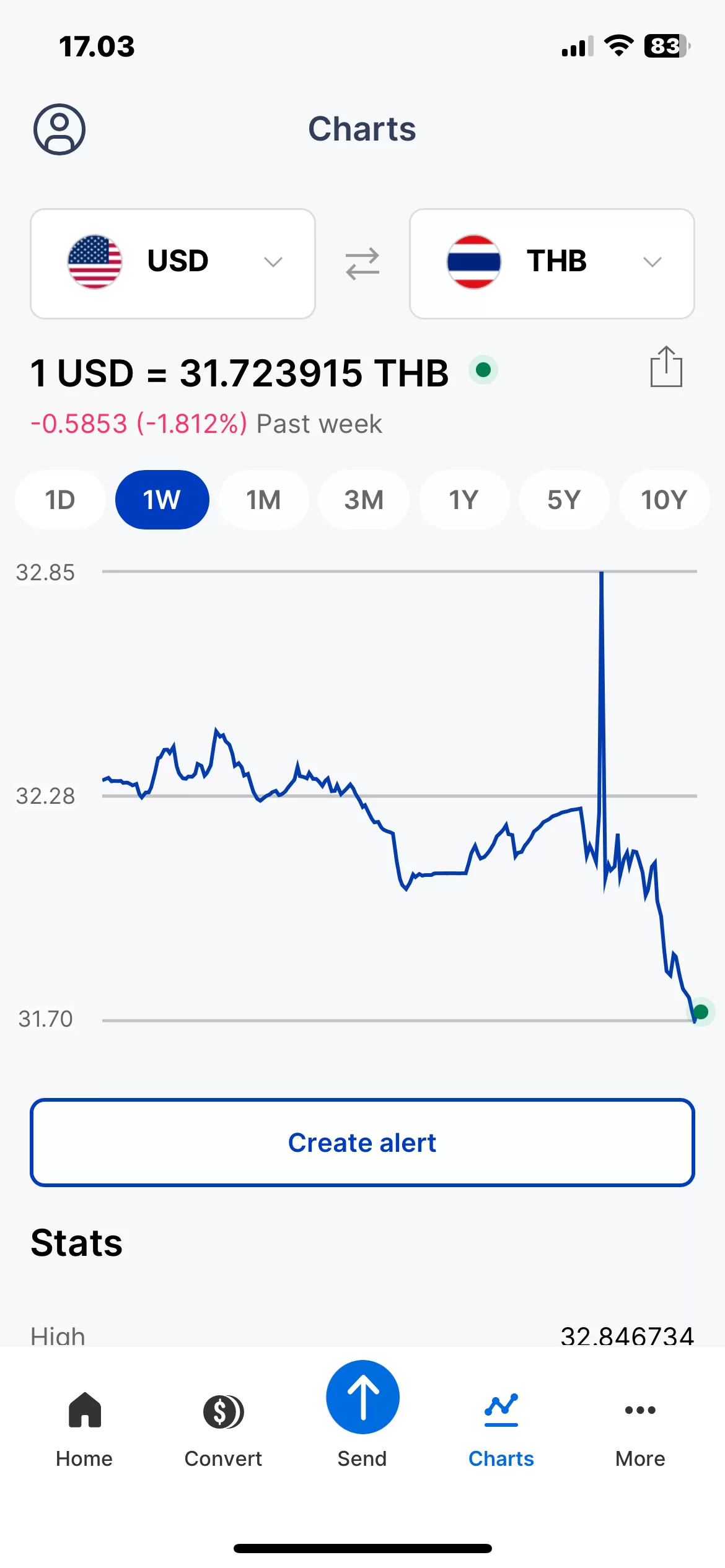Screen dimensions: 725x1568
Task: Switch chart range to 1M
Action: 263,500
